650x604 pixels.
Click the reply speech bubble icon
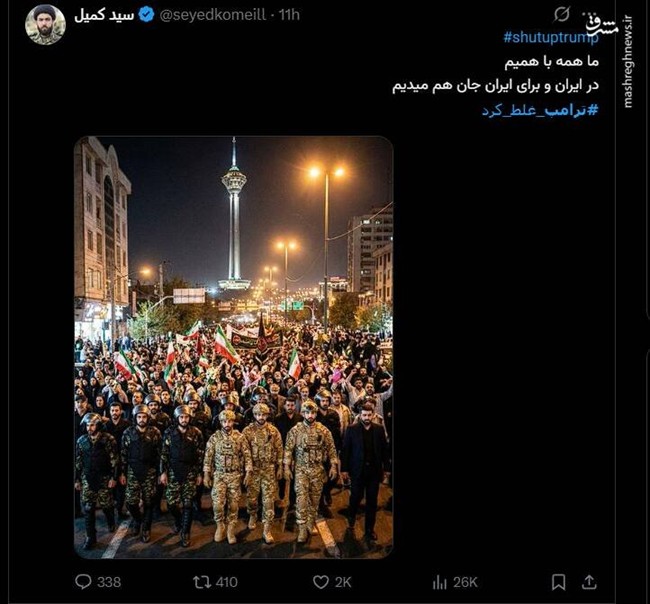coord(83,582)
